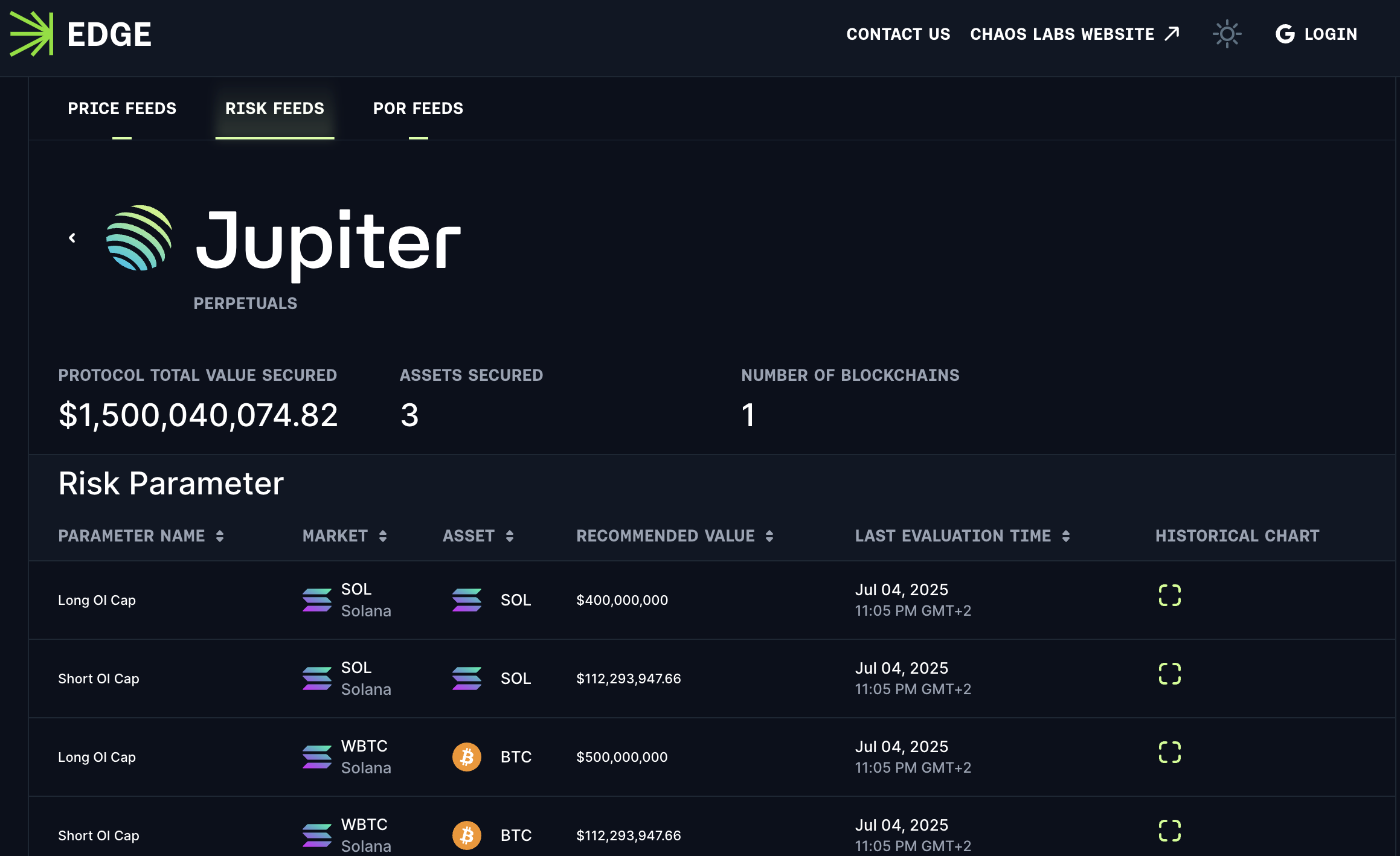Toggle the light/dark theme sun icon
This screenshot has width=1400, height=856.
[1227, 34]
